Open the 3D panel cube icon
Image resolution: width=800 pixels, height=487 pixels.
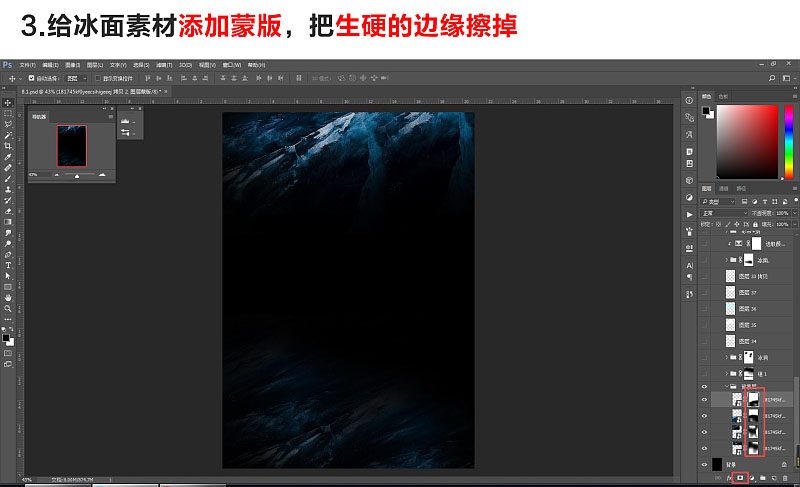(x=689, y=180)
